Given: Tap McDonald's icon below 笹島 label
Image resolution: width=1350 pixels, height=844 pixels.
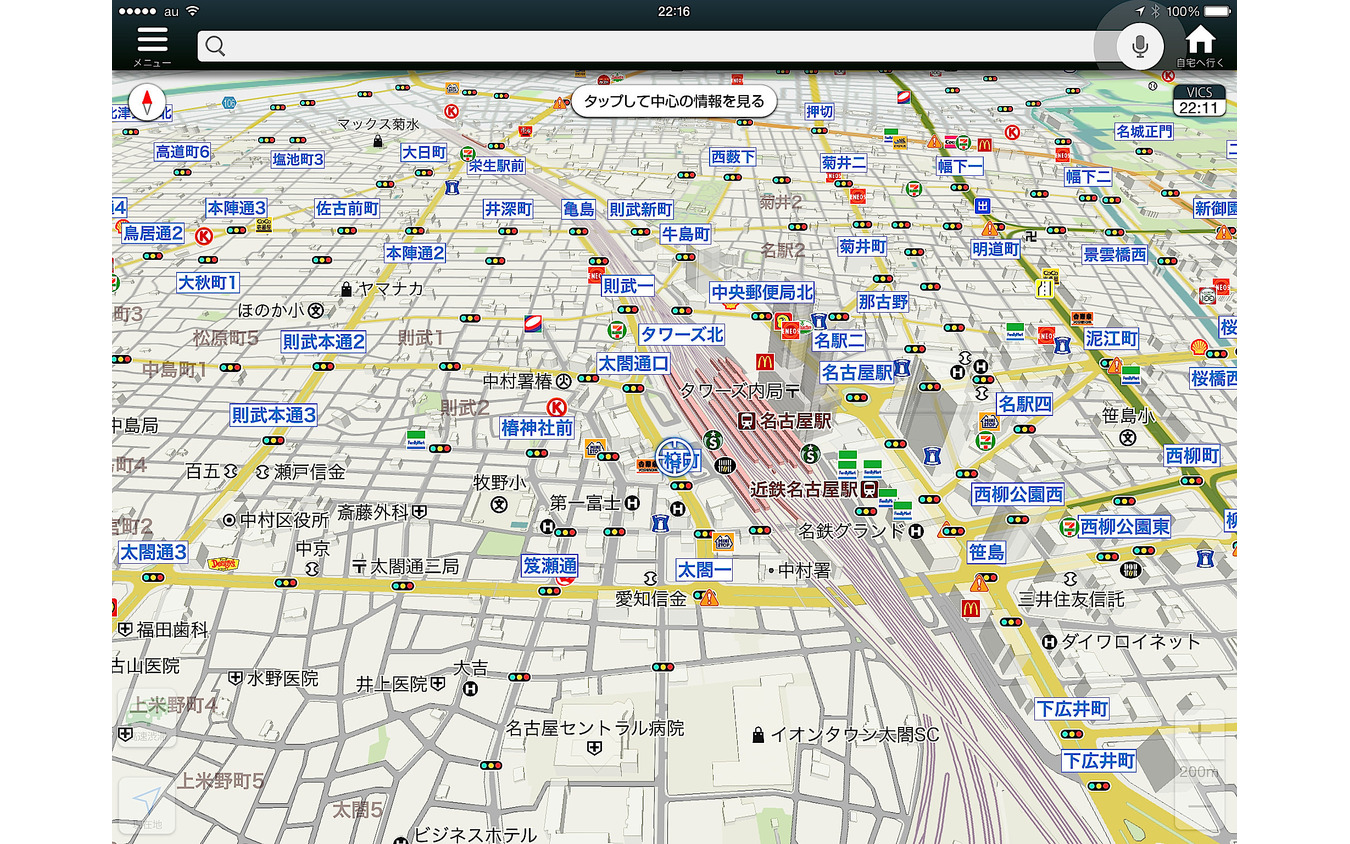Looking at the screenshot, I should pyautogui.click(x=969, y=607).
